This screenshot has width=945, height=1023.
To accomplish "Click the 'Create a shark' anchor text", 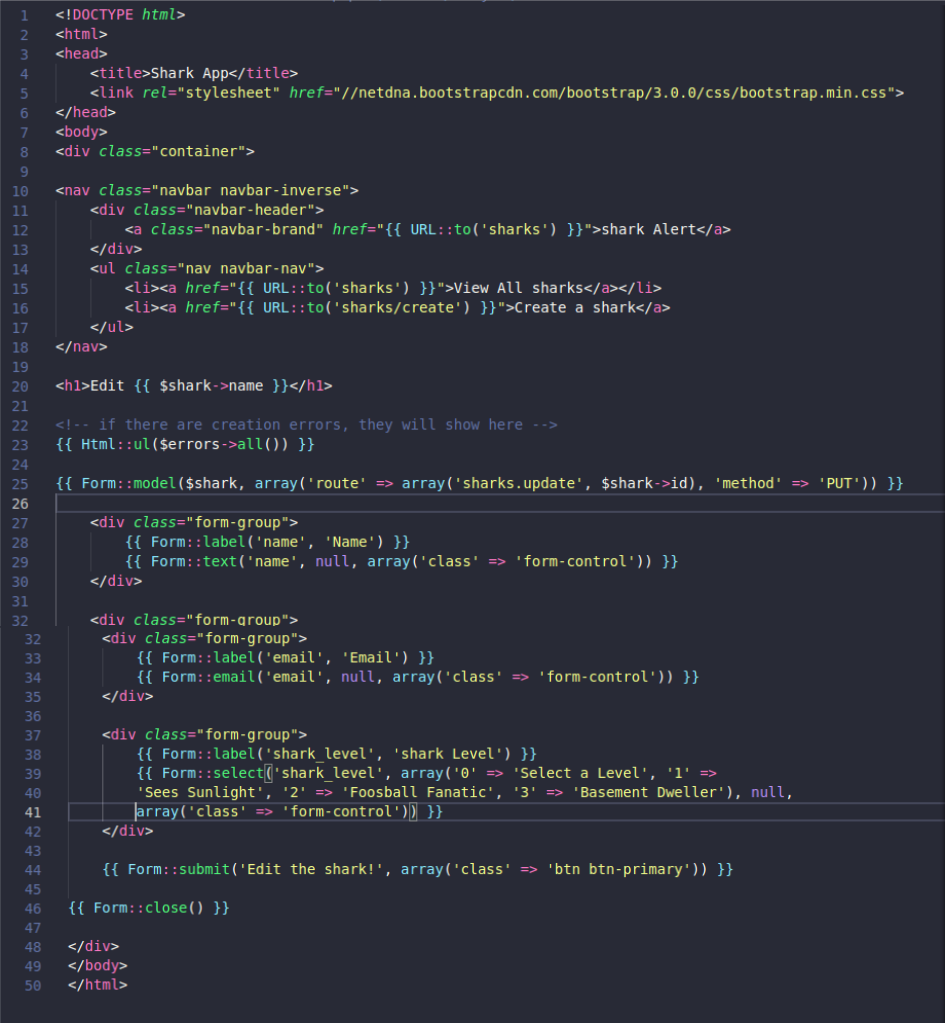I will (x=575, y=308).
